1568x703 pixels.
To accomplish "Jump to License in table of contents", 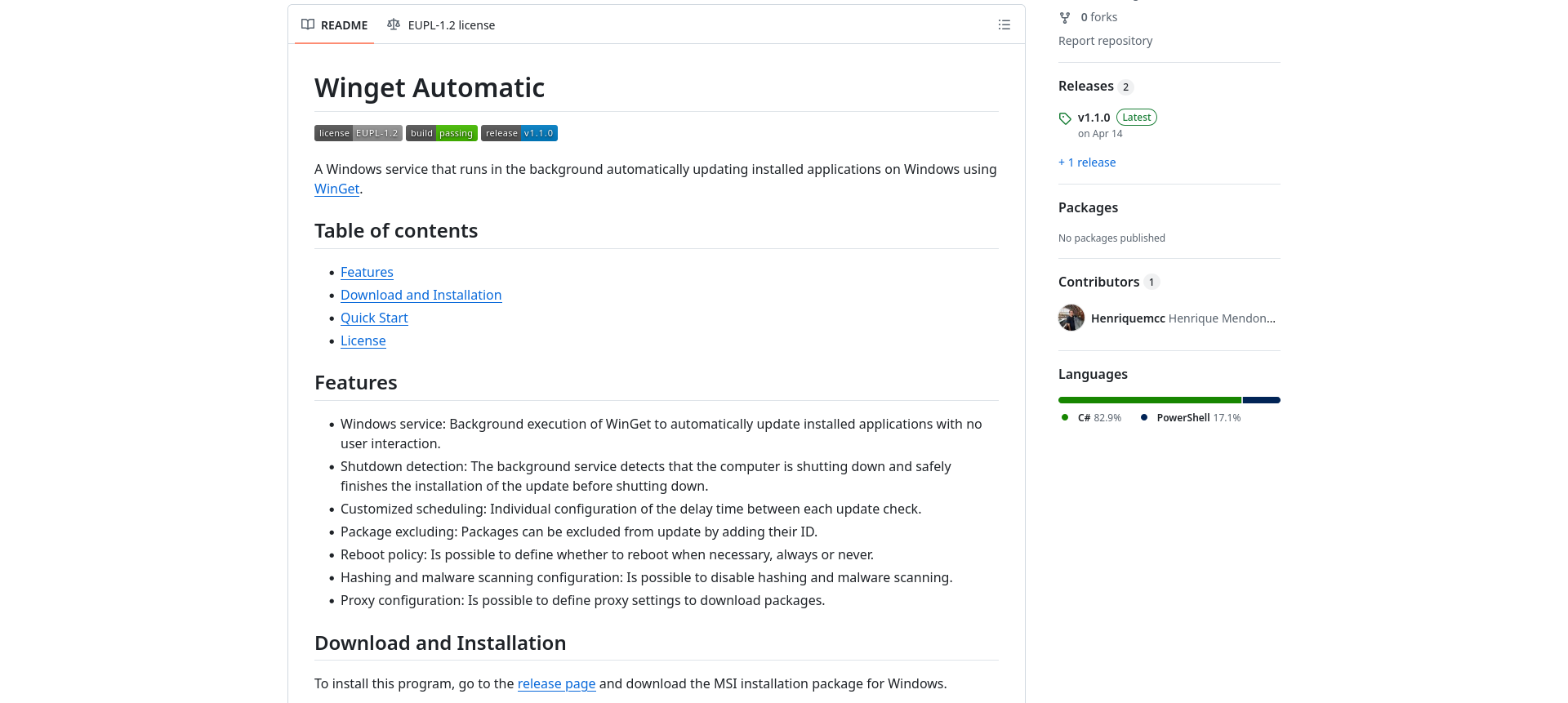I will coord(363,340).
